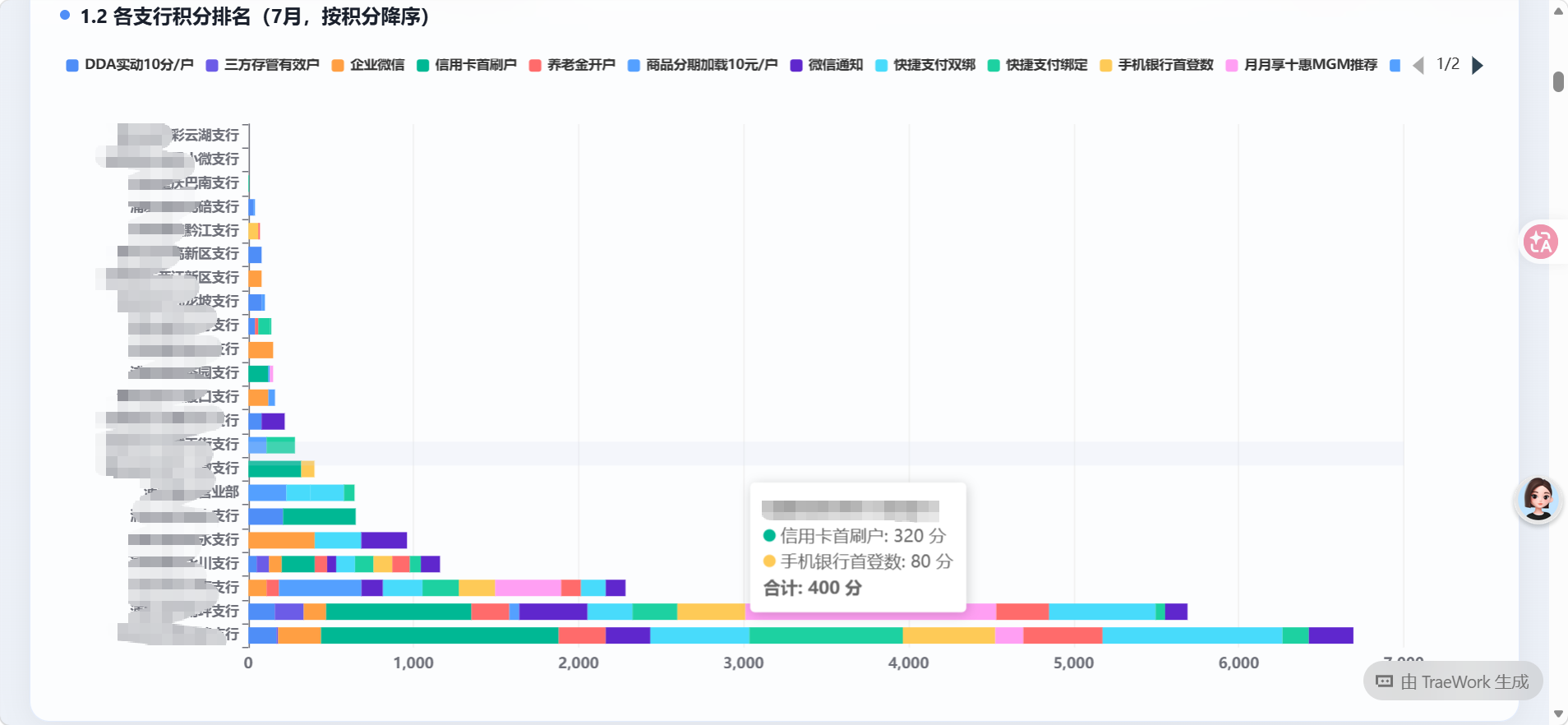Toggle 手机银行首登数 legend item
The width and height of the screenshot is (1568, 725).
point(1157,65)
